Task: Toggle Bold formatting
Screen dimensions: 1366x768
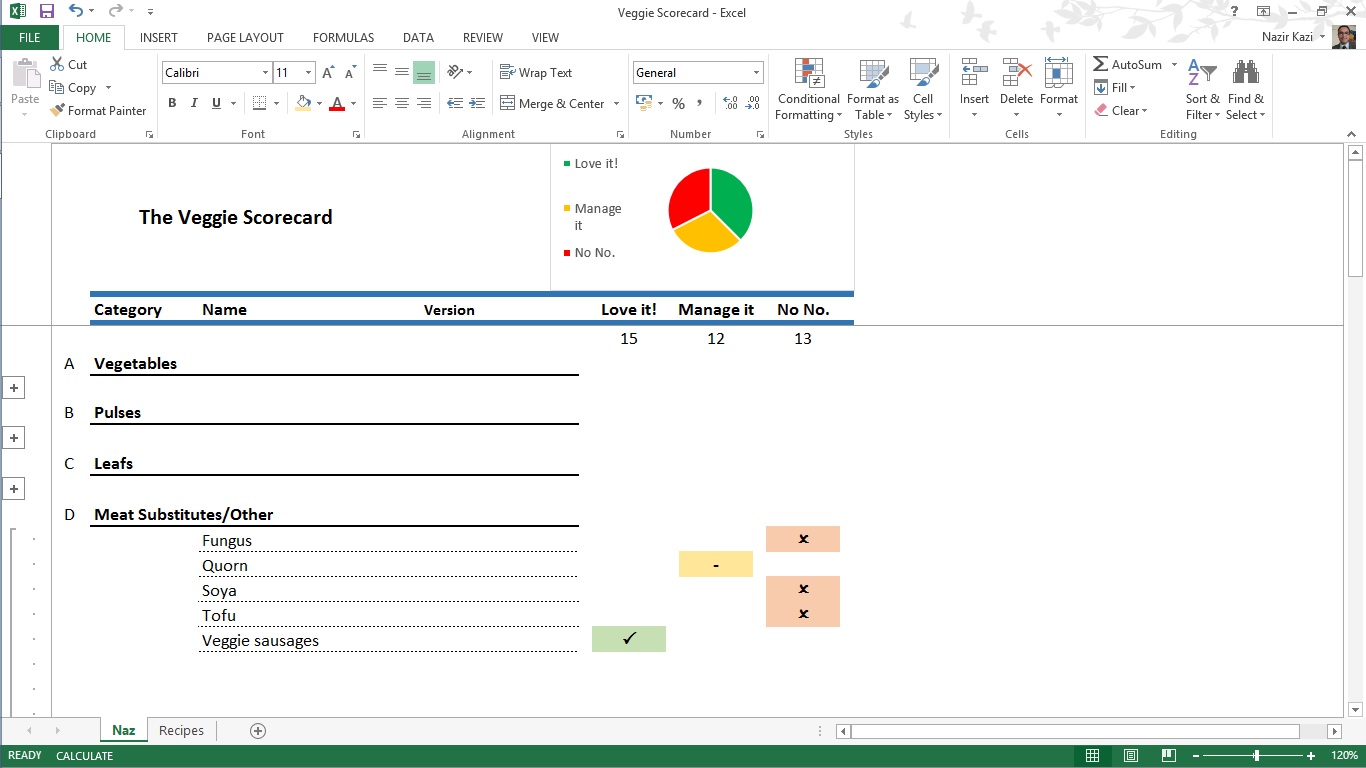Action: (x=172, y=103)
